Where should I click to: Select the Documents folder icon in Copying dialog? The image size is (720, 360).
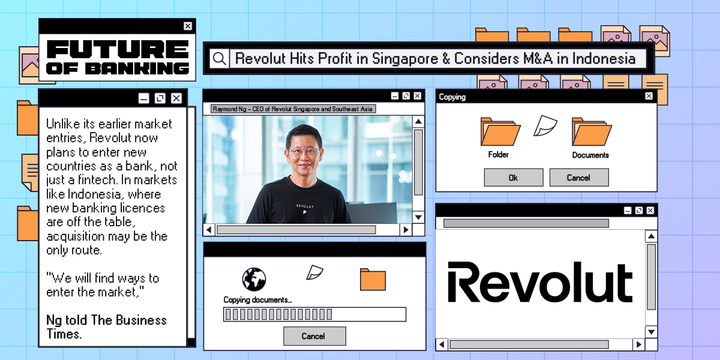click(x=591, y=131)
